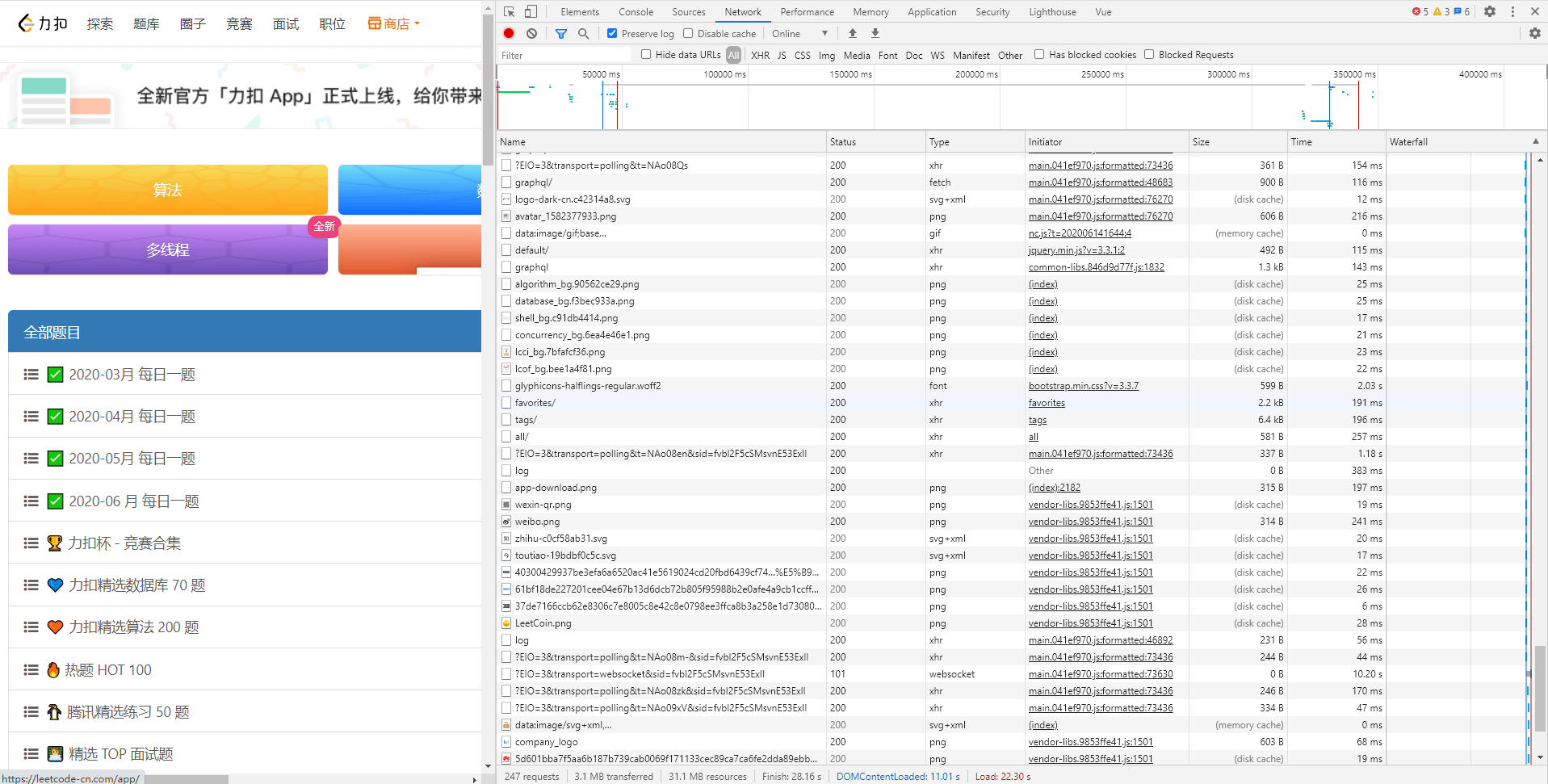Click the list icon beside 热题 HOT 100
This screenshot has height=784, width=1548.
(31, 669)
